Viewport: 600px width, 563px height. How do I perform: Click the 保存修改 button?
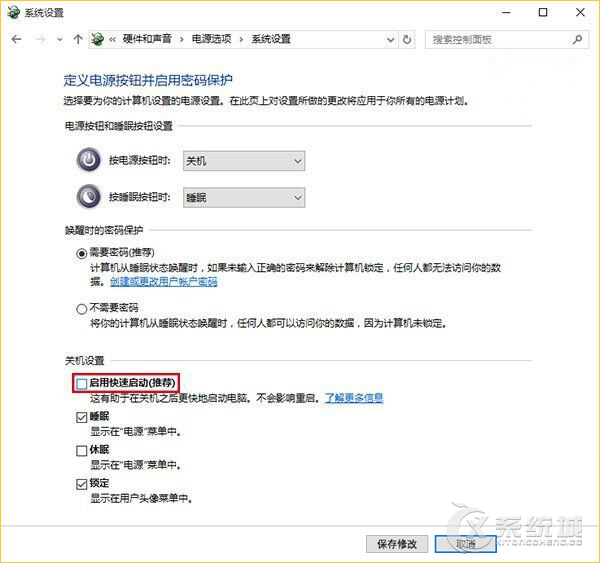click(397, 544)
